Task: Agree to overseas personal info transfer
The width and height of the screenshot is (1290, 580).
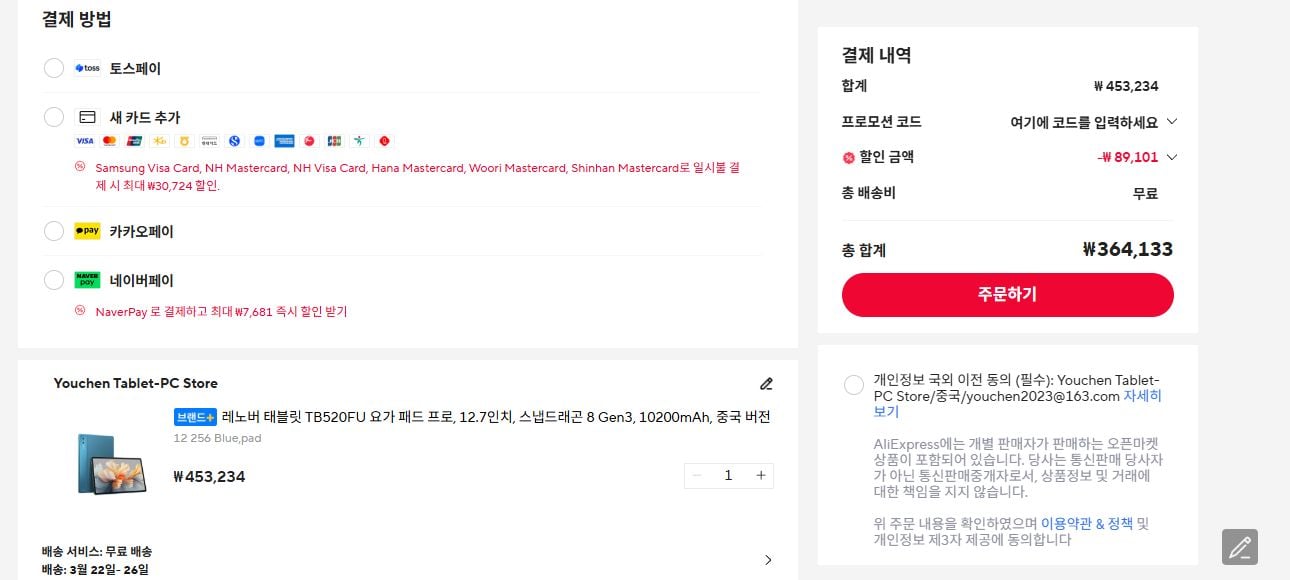Action: 854,385
